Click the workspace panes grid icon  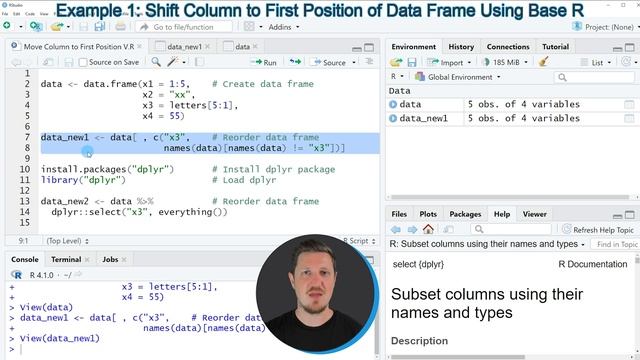tap(249, 27)
